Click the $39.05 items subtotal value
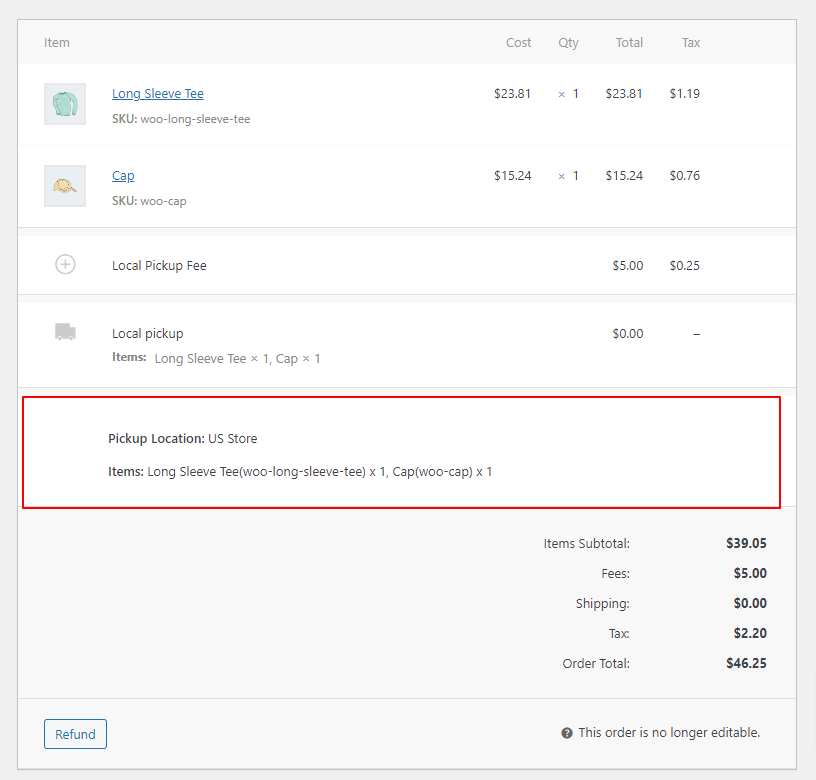This screenshot has height=780, width=816. (x=746, y=544)
